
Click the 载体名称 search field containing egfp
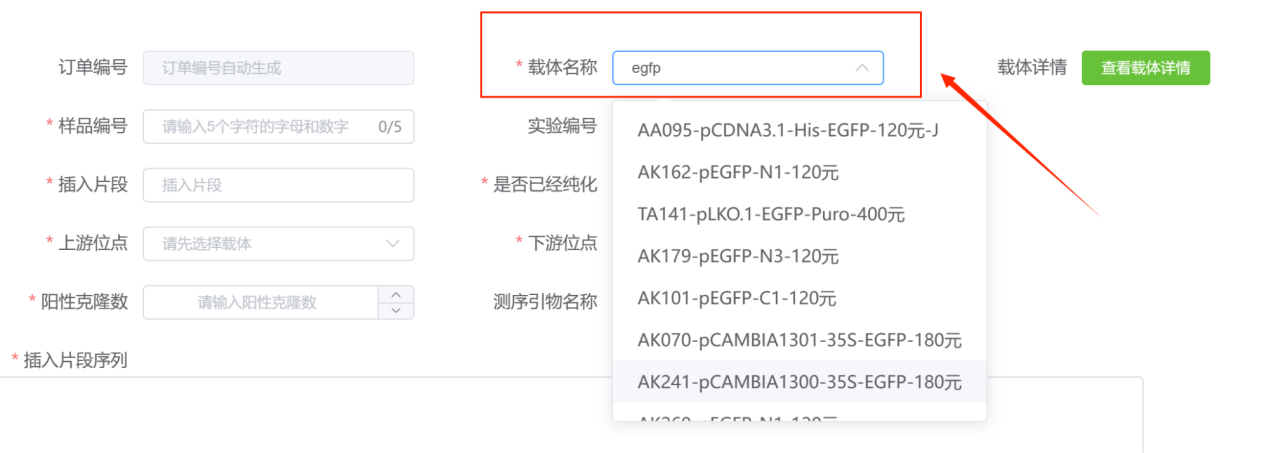[x=735, y=68]
